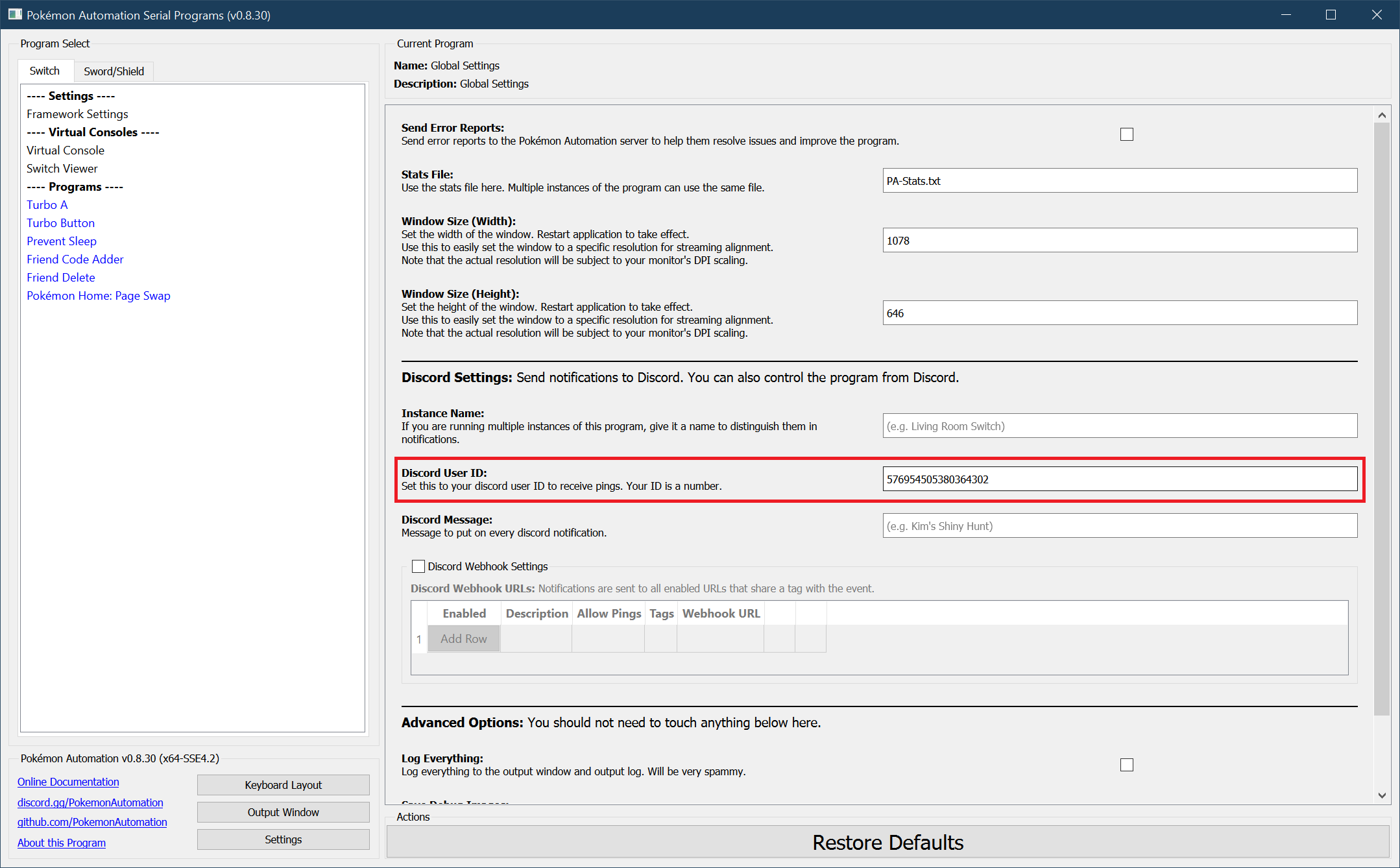
Task: Enable the Send Error Reports checkbox
Action: coord(1126,134)
